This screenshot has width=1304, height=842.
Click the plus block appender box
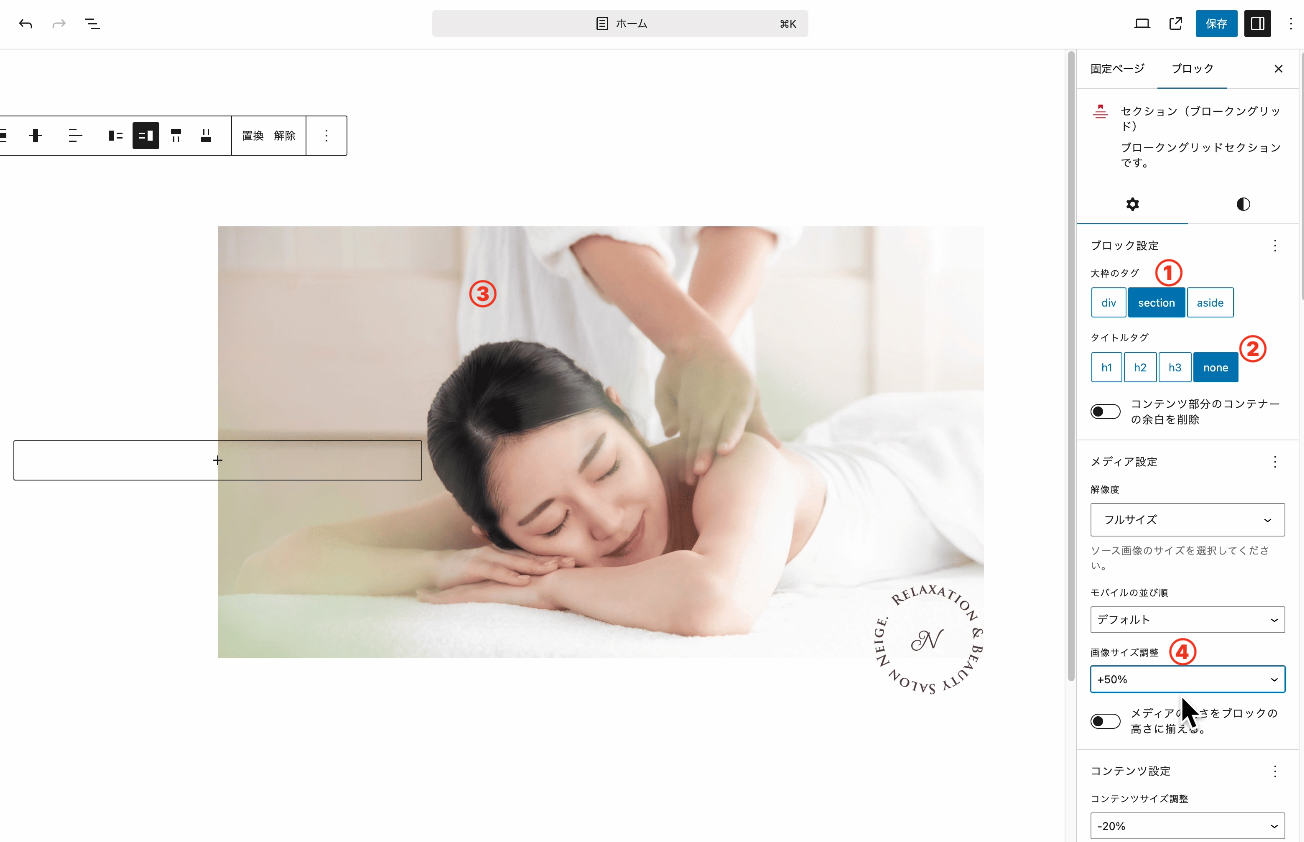point(217,461)
